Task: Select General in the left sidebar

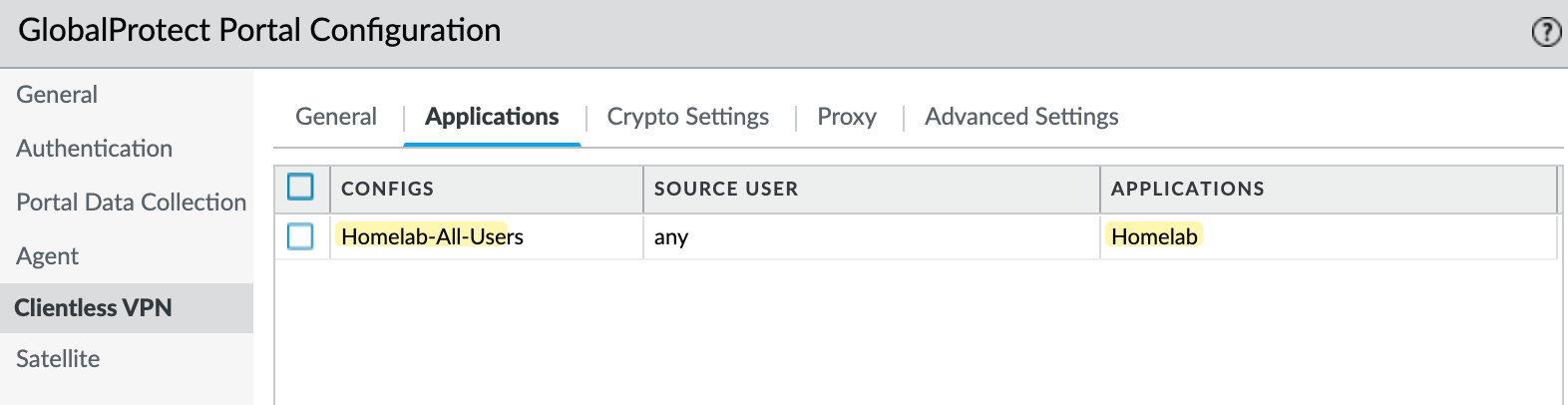Action: (57, 95)
